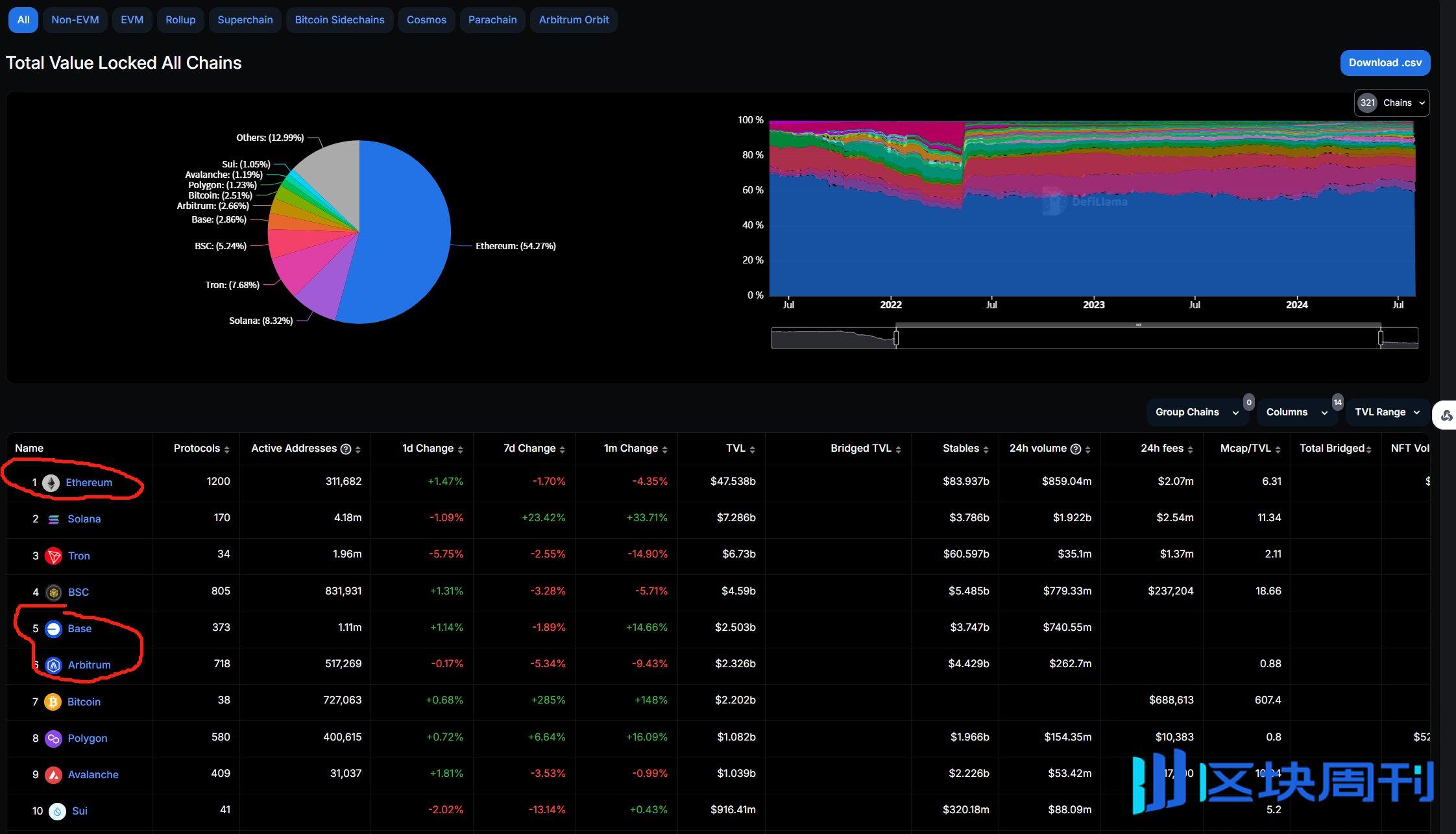This screenshot has width=1456, height=834.
Task: Click Ethereum TVL value $47.538b
Action: 733,482
